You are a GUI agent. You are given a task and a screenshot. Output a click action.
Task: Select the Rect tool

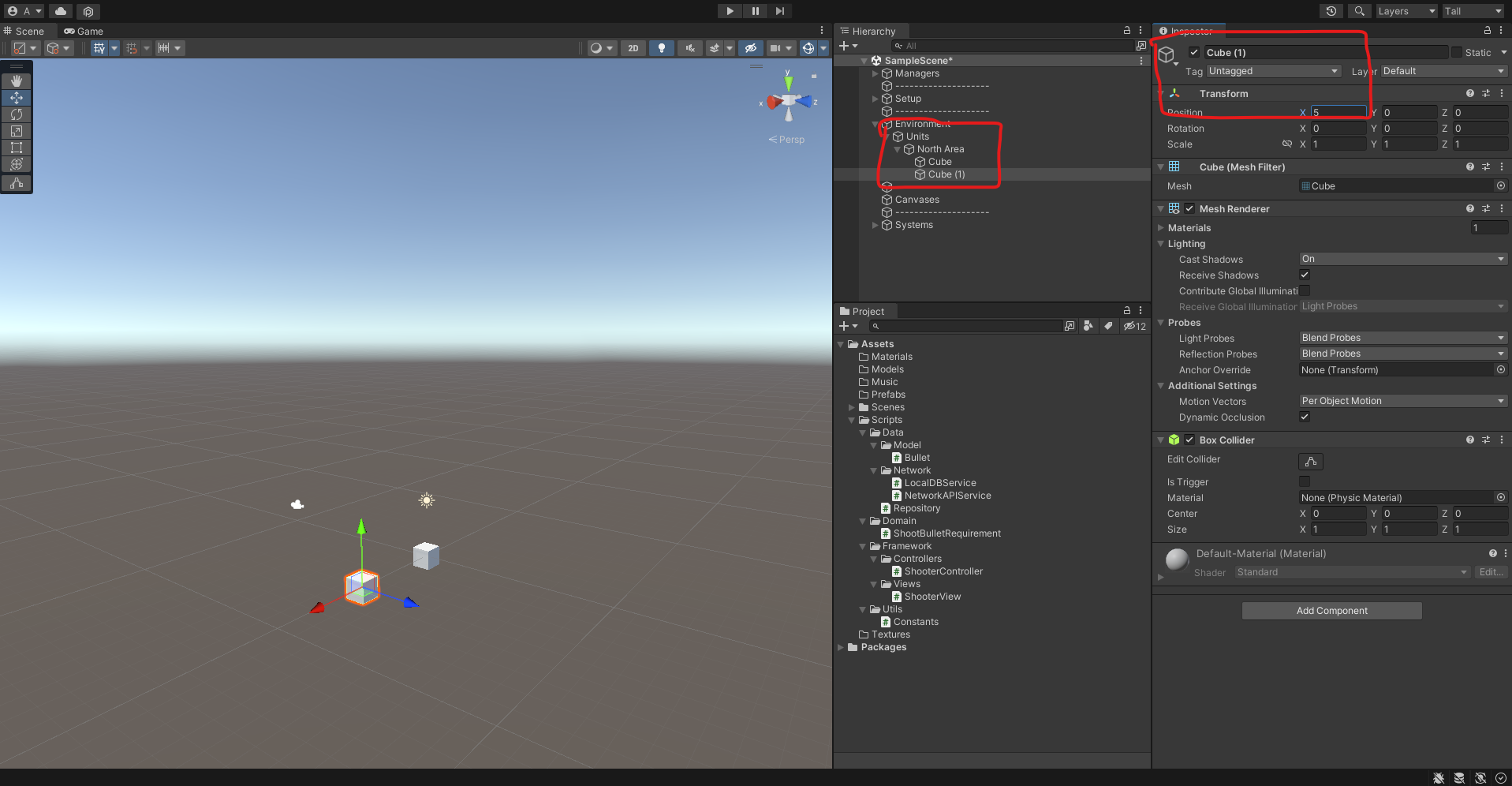[x=17, y=148]
